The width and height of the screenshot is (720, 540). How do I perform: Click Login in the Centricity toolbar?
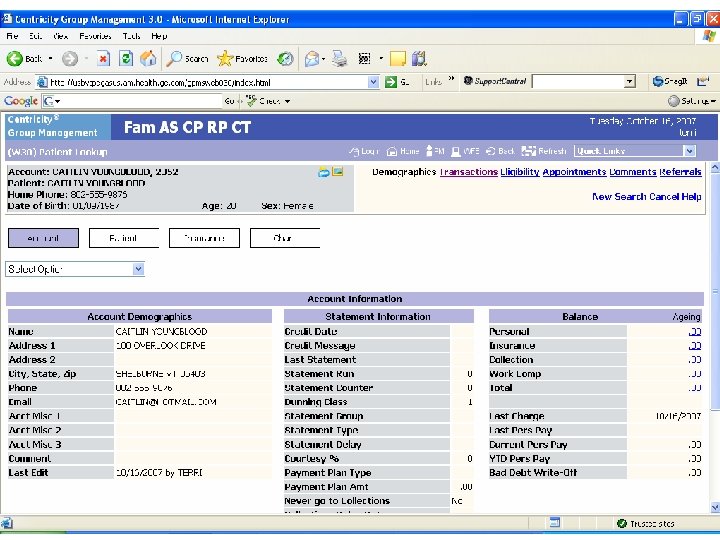point(364,151)
